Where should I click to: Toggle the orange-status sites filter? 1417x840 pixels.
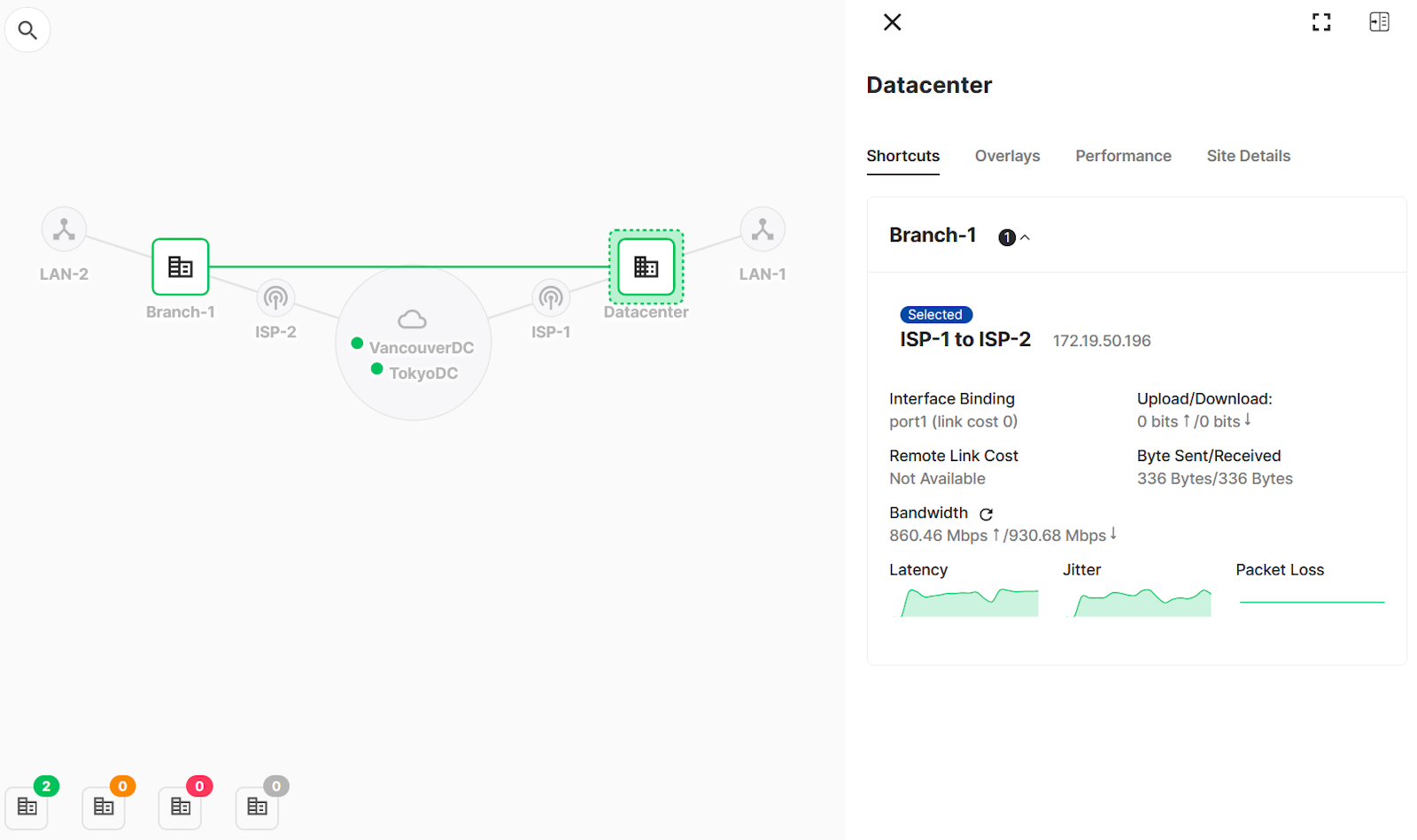(x=103, y=806)
